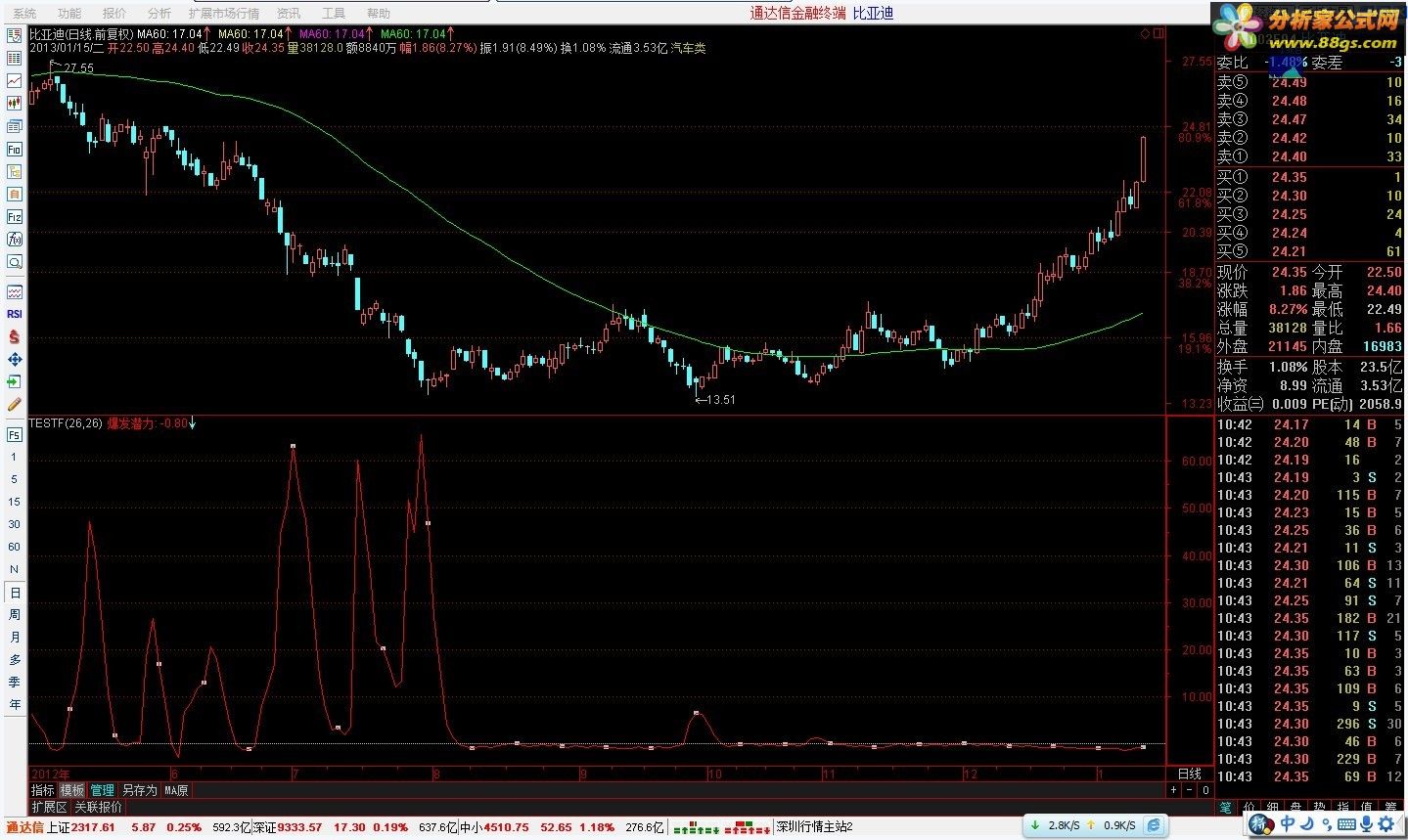Screen dimensions: 1408x840
Task: Click the blue browser icon in status bar
Action: coord(1155,825)
